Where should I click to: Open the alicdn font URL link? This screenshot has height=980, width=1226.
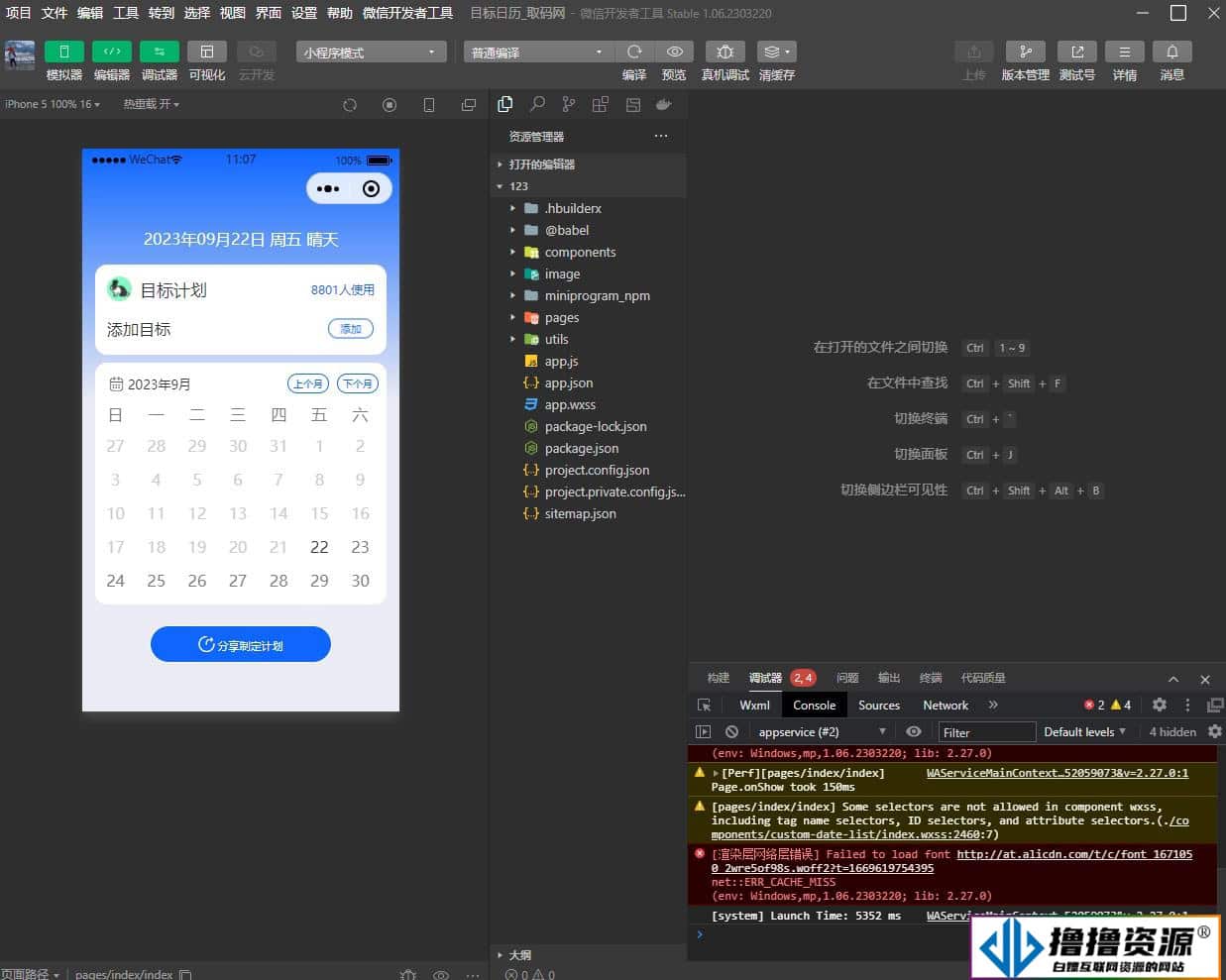[x=951, y=861]
